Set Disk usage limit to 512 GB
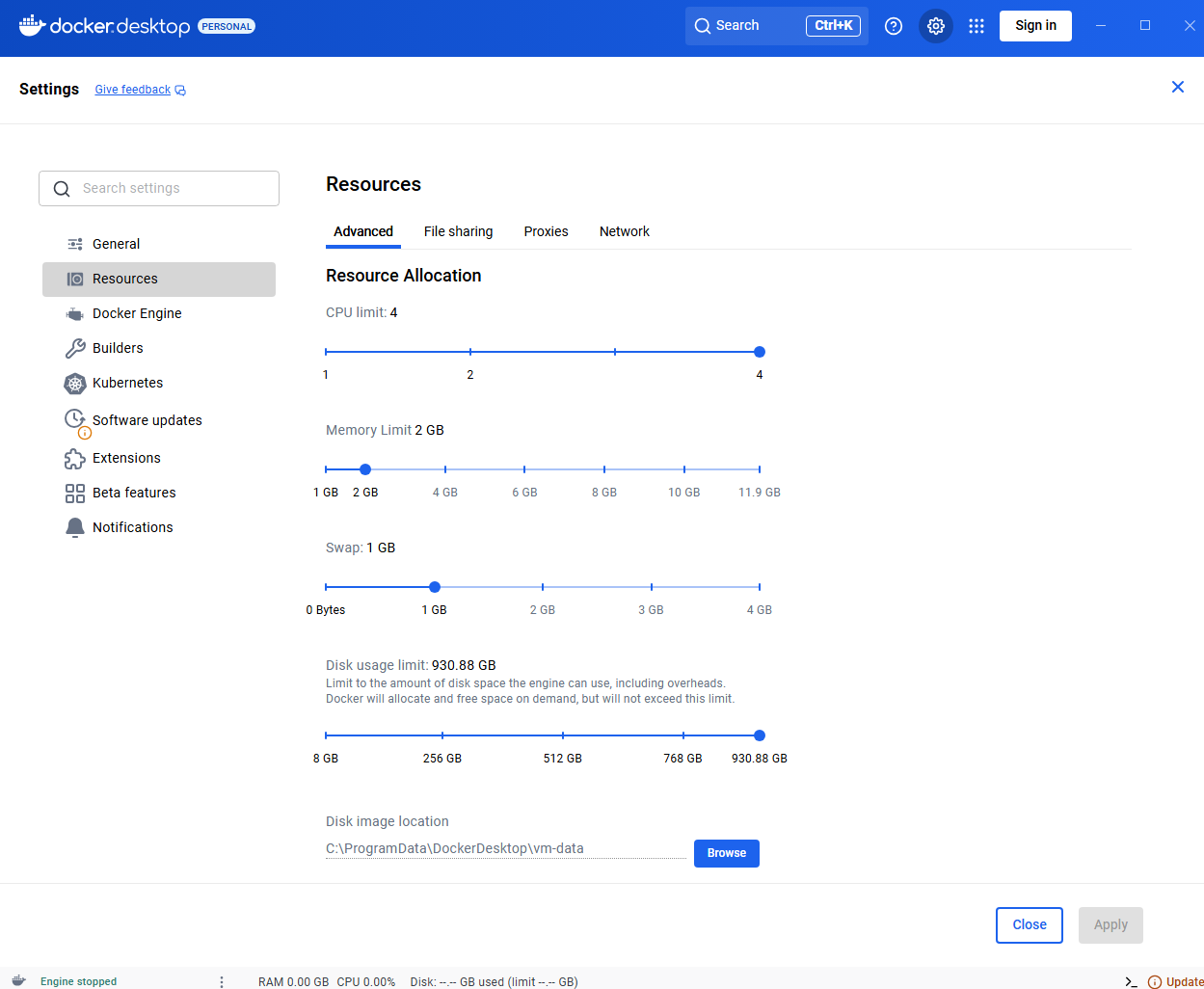 pos(563,735)
